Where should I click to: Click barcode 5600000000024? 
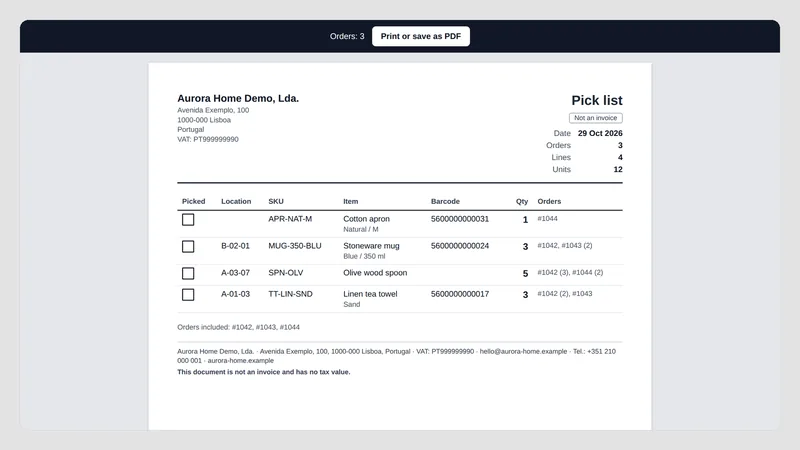pyautogui.click(x=460, y=246)
